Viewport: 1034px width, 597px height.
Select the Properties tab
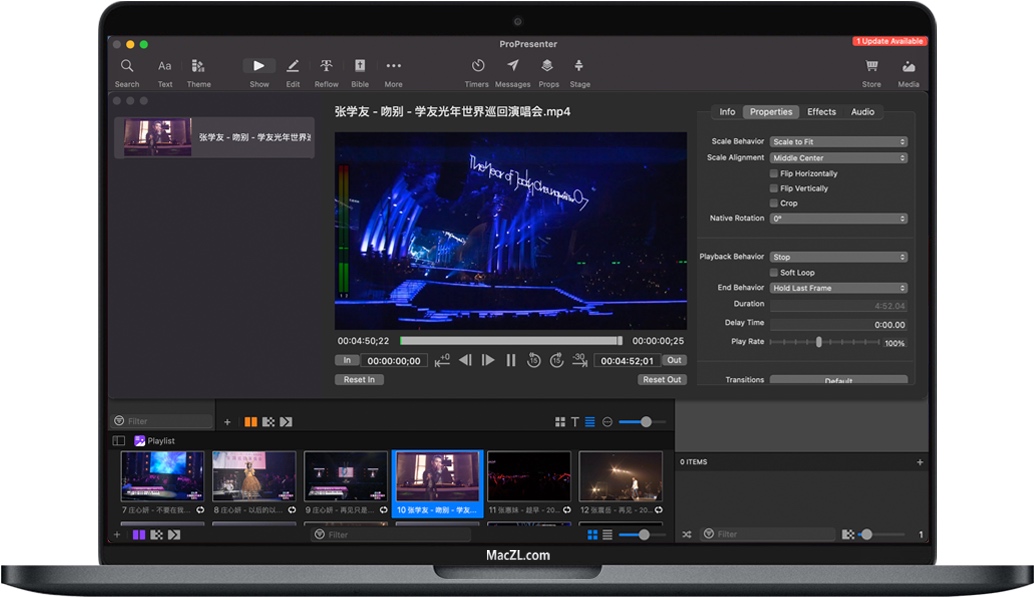(x=771, y=112)
